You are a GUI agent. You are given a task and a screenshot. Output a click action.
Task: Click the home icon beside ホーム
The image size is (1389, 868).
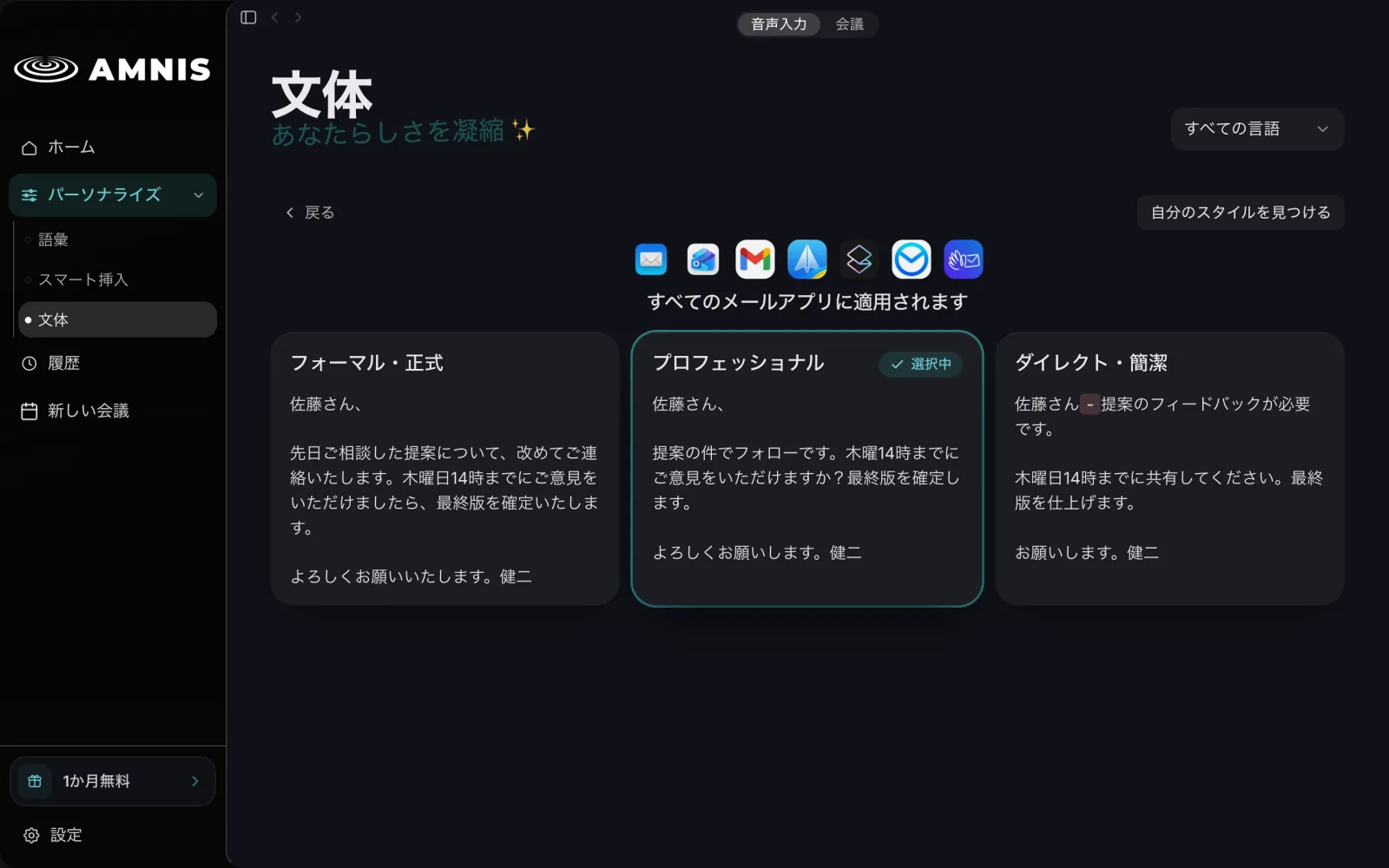point(30,148)
